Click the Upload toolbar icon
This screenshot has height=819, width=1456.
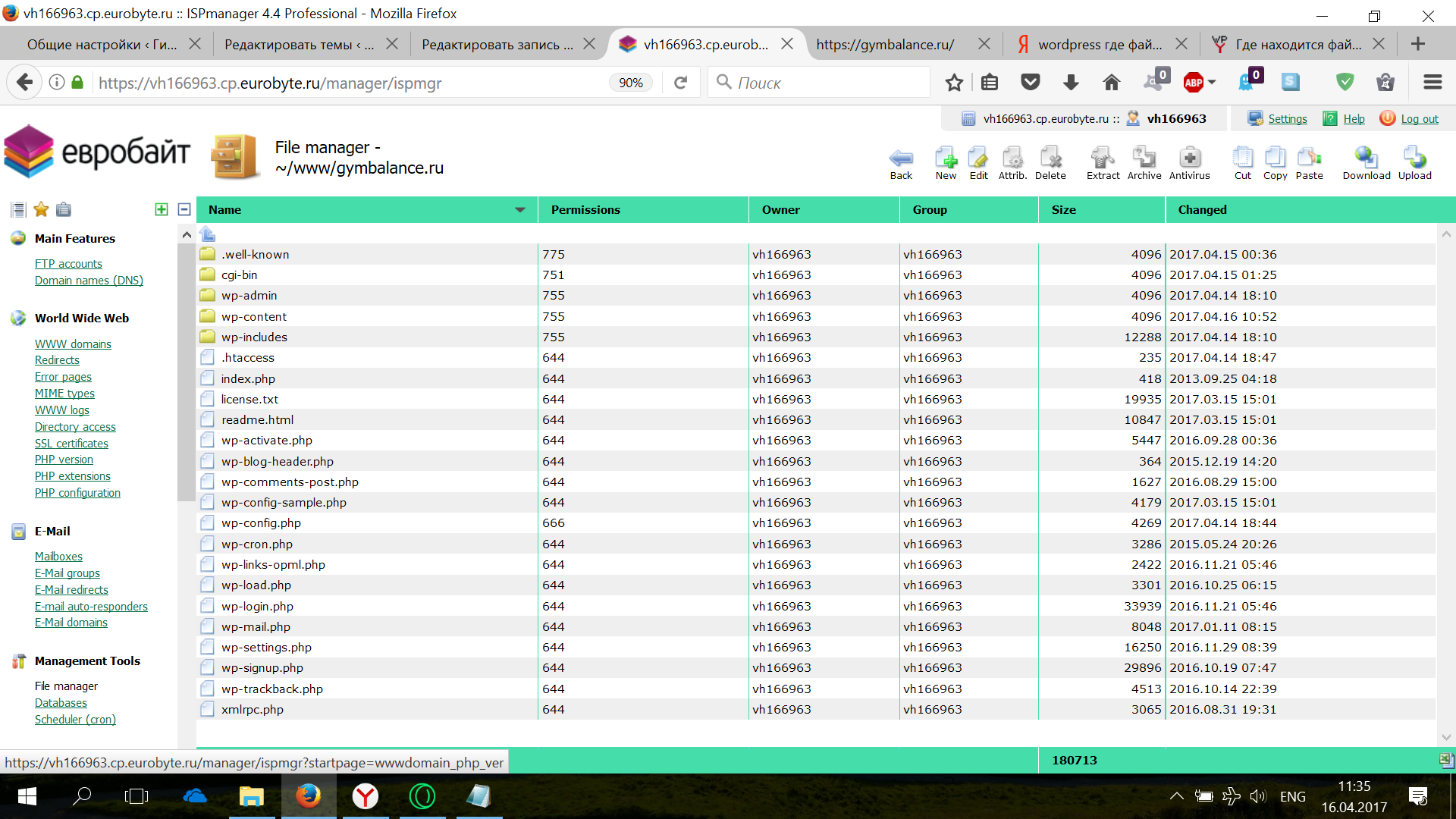[x=1414, y=163]
